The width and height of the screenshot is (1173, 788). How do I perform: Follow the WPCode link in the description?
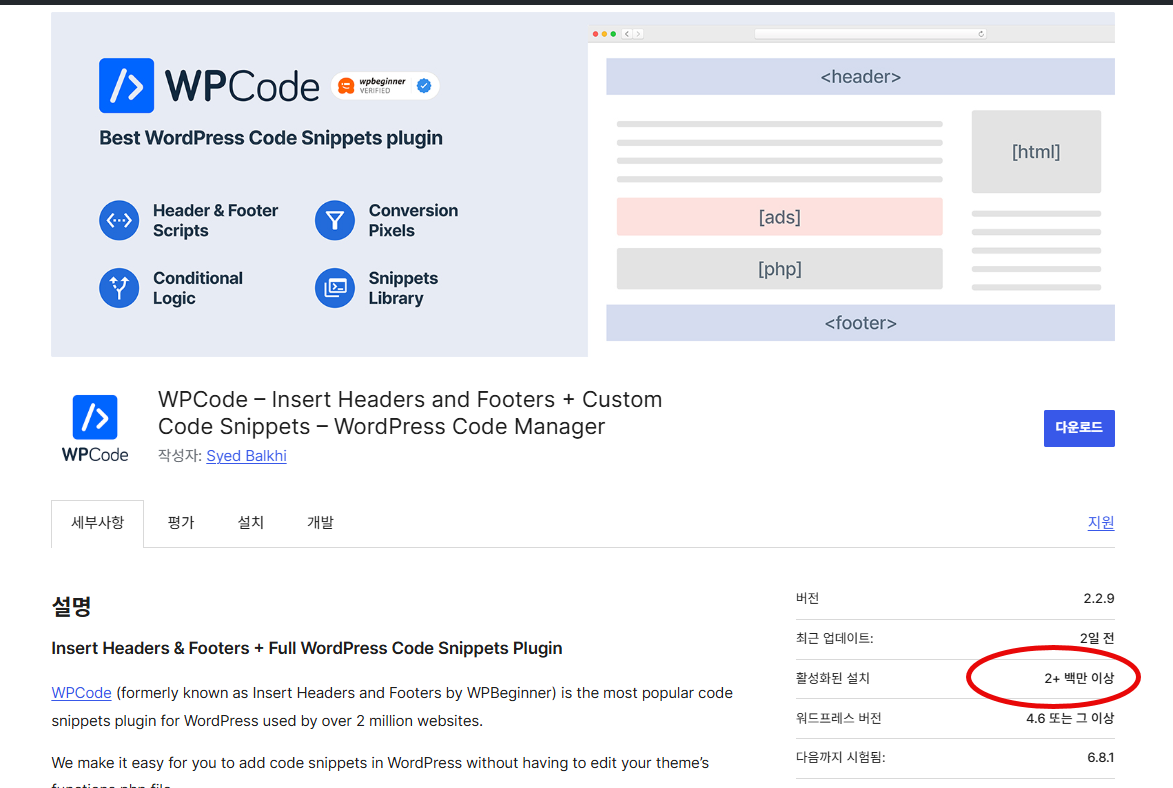pyautogui.click(x=80, y=692)
